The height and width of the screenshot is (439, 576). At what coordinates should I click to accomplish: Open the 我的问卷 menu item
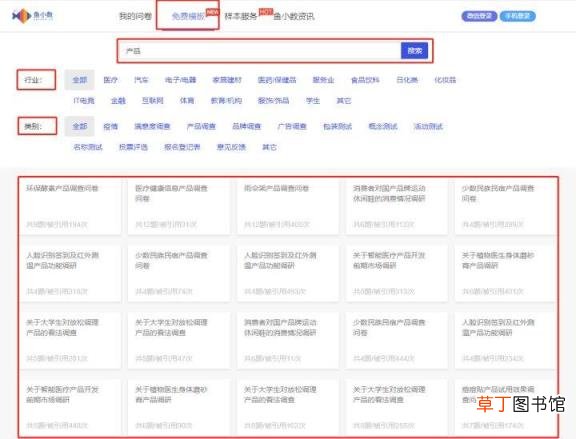[x=135, y=16]
